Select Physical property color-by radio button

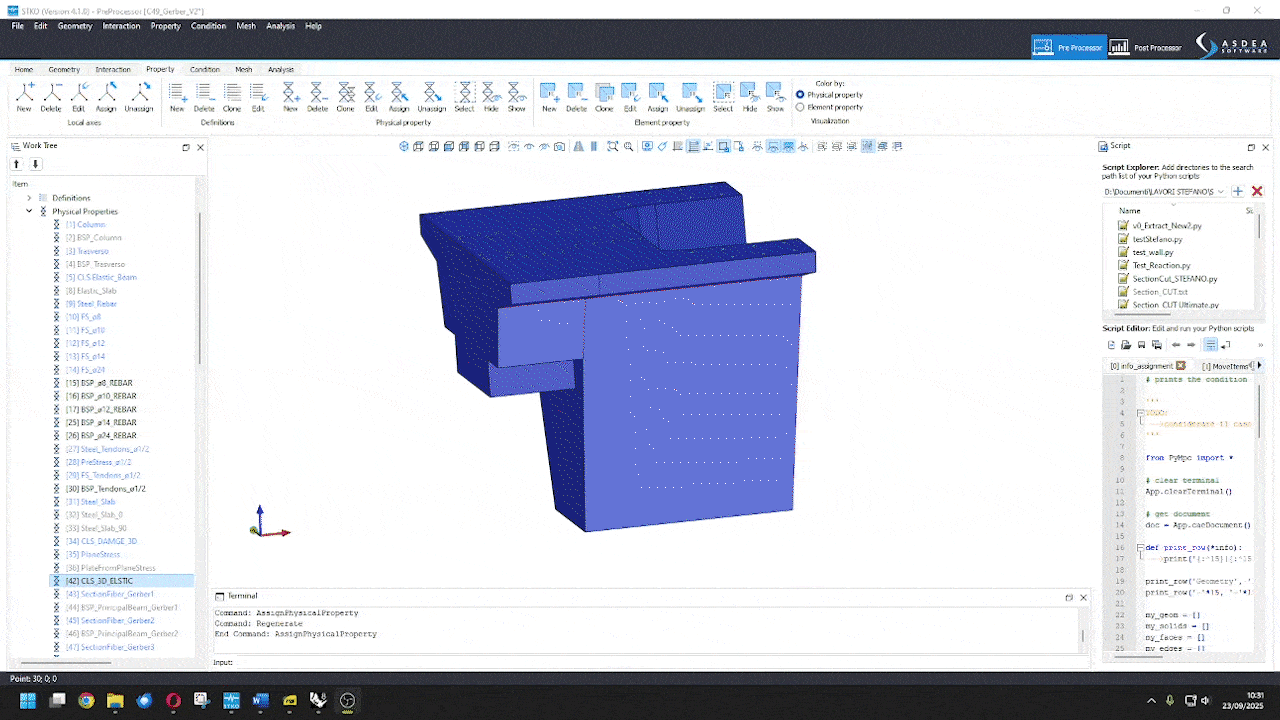[x=800, y=95]
